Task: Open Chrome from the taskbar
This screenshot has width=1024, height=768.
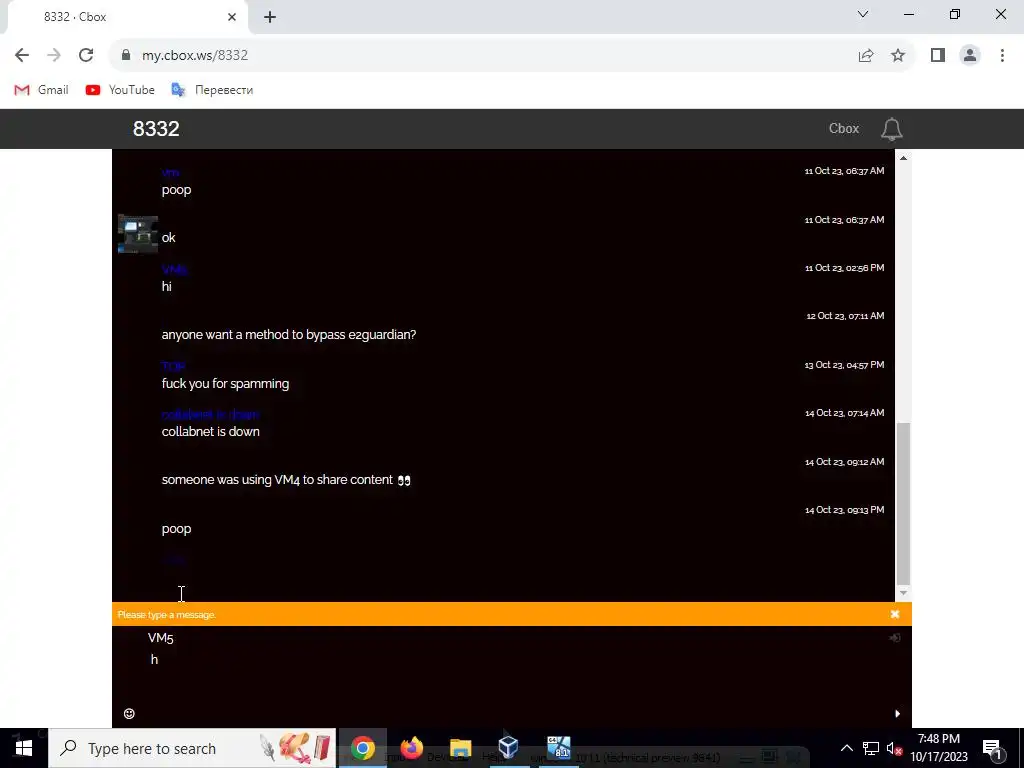Action: point(362,748)
